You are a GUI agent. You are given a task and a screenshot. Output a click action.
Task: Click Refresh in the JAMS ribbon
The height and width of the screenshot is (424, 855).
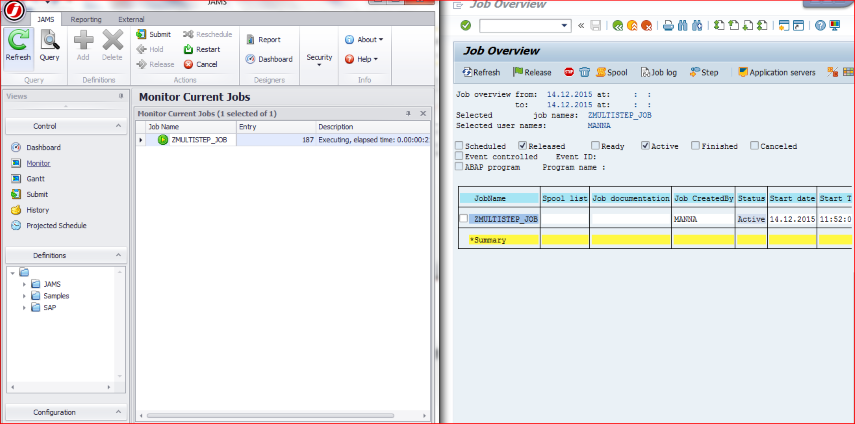tap(19, 47)
